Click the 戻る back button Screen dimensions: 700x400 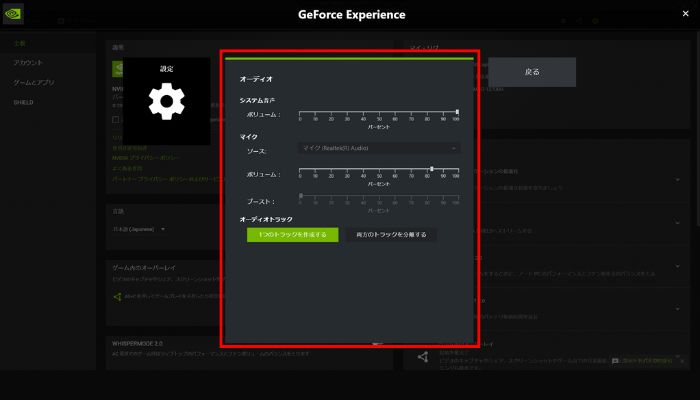(532, 72)
